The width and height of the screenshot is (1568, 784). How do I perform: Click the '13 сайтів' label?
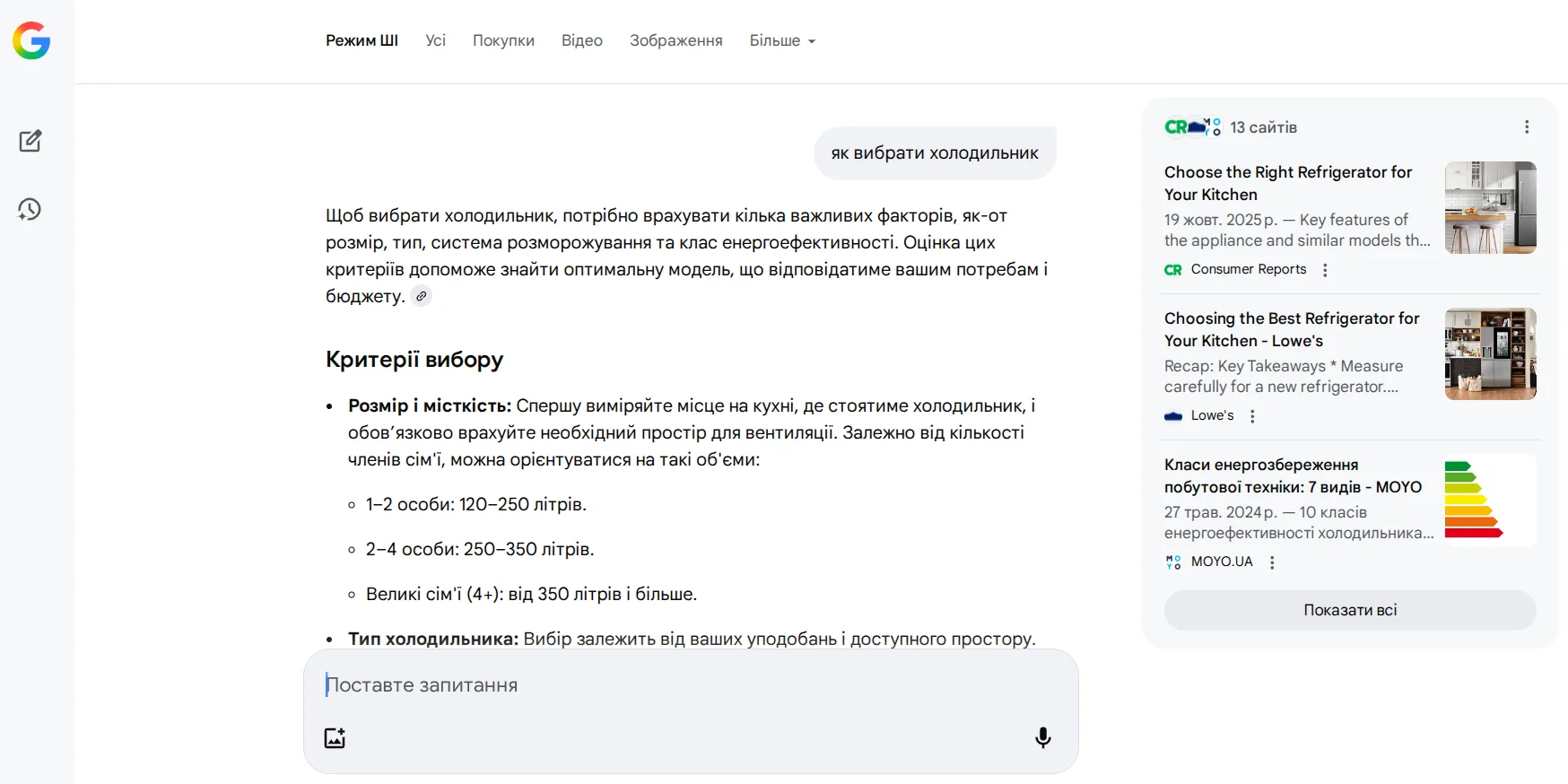tap(1263, 127)
